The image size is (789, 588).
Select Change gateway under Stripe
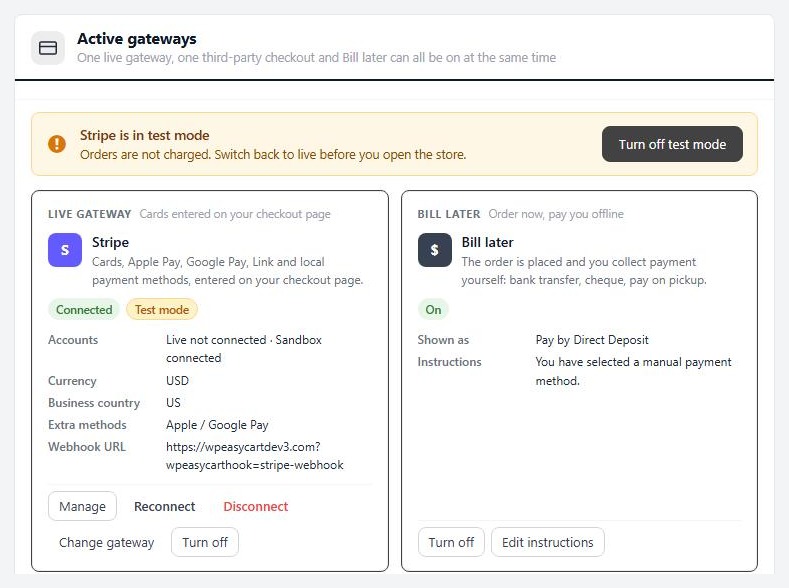[107, 542]
